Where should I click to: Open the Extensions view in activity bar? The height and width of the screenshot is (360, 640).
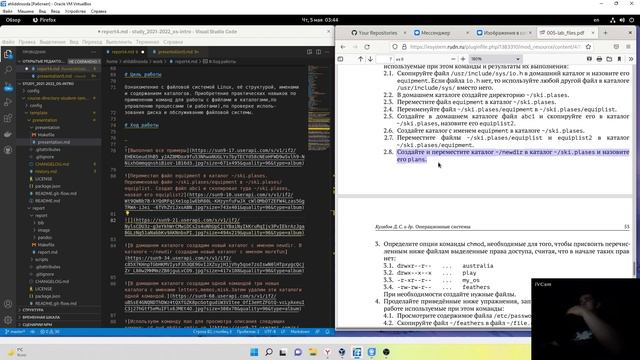(x=8, y=118)
